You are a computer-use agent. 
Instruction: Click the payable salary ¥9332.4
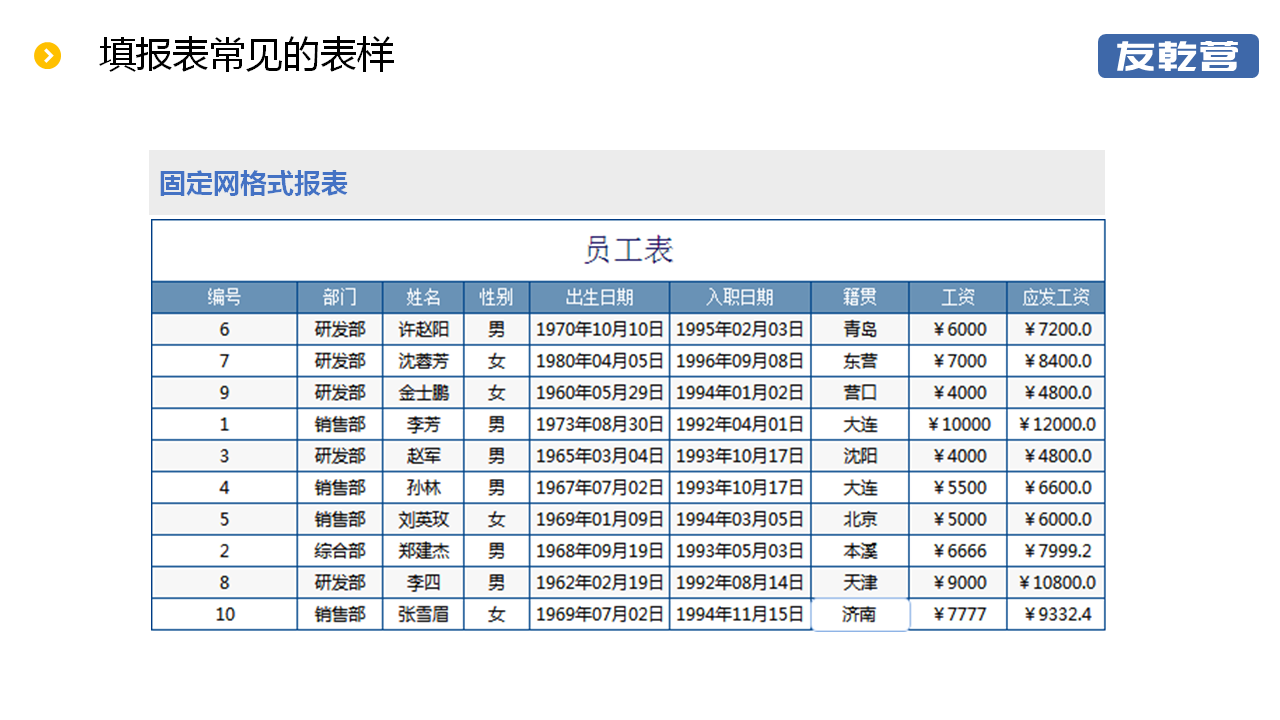coord(1056,614)
